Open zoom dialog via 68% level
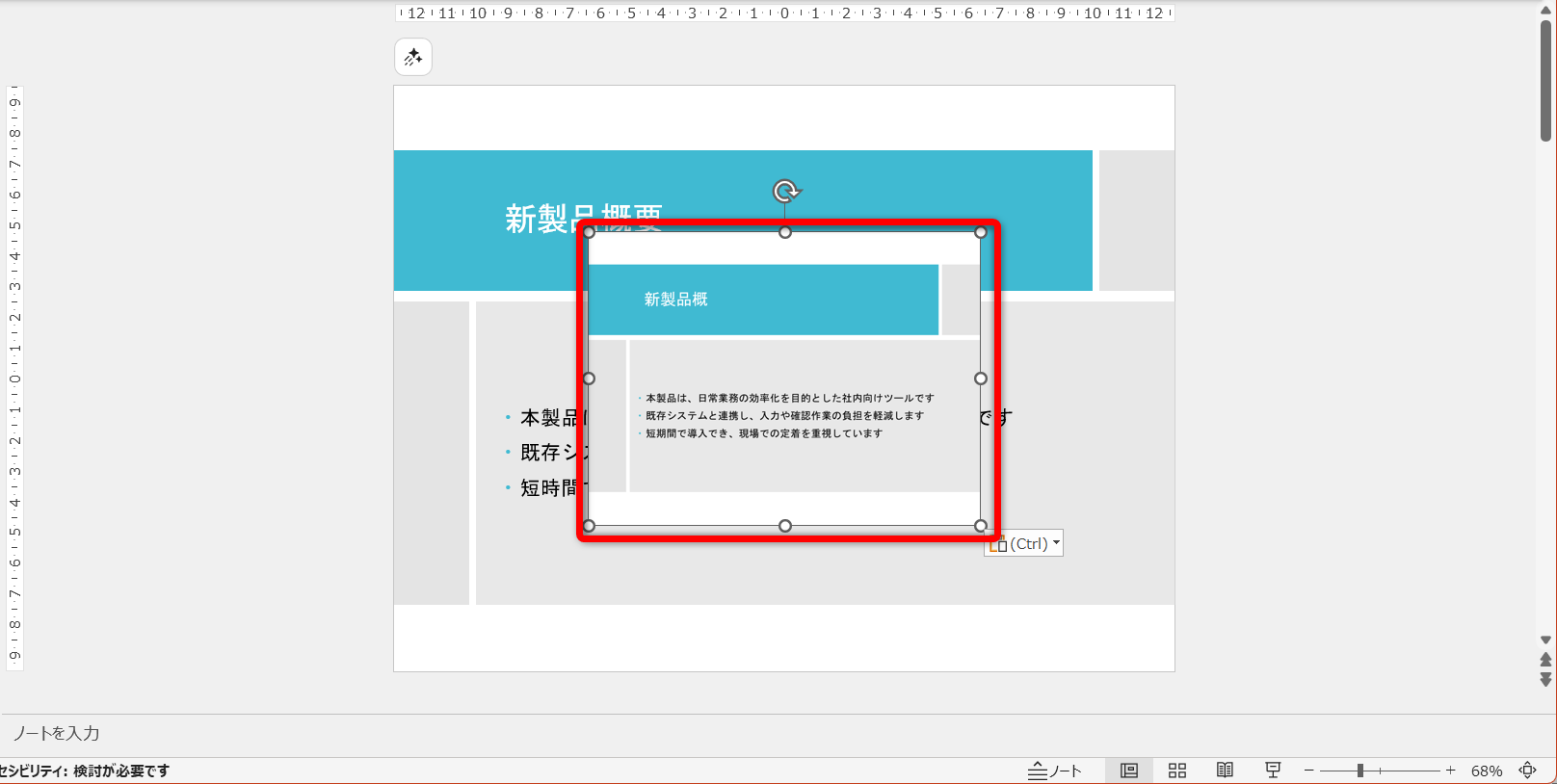Screen dimensions: 1557x784 point(1487,771)
